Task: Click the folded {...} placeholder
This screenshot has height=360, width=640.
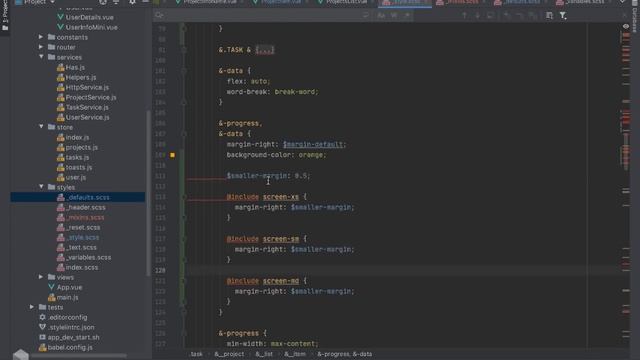Action: pos(265,50)
